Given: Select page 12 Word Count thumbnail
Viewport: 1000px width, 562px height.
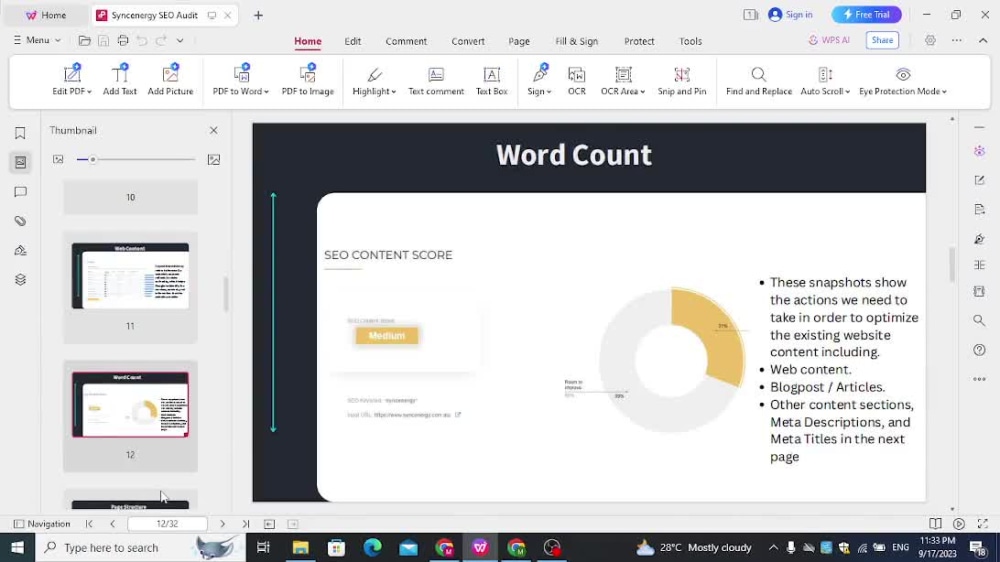Looking at the screenshot, I should tap(130, 404).
